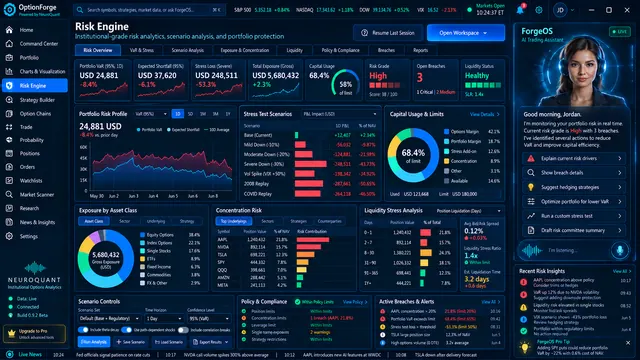640x360 pixels.
Task: Toggle Use path-dependent shocks switch
Action: coord(127,330)
